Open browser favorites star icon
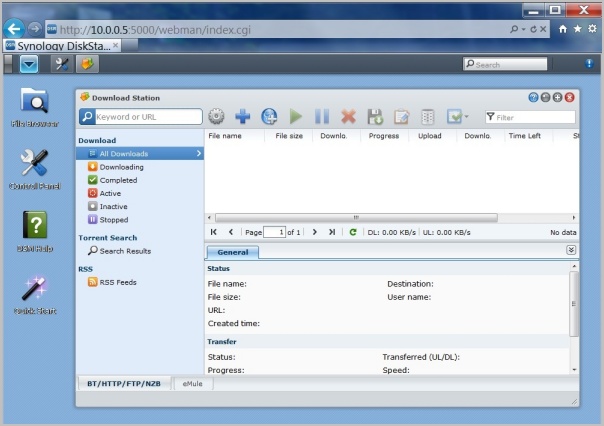604x426 pixels. click(x=577, y=29)
